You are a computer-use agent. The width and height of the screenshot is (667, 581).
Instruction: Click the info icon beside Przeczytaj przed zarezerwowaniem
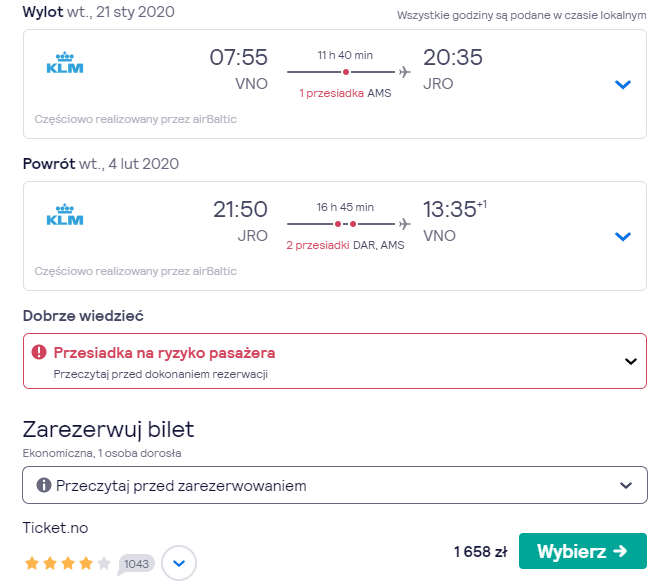[x=43, y=485]
